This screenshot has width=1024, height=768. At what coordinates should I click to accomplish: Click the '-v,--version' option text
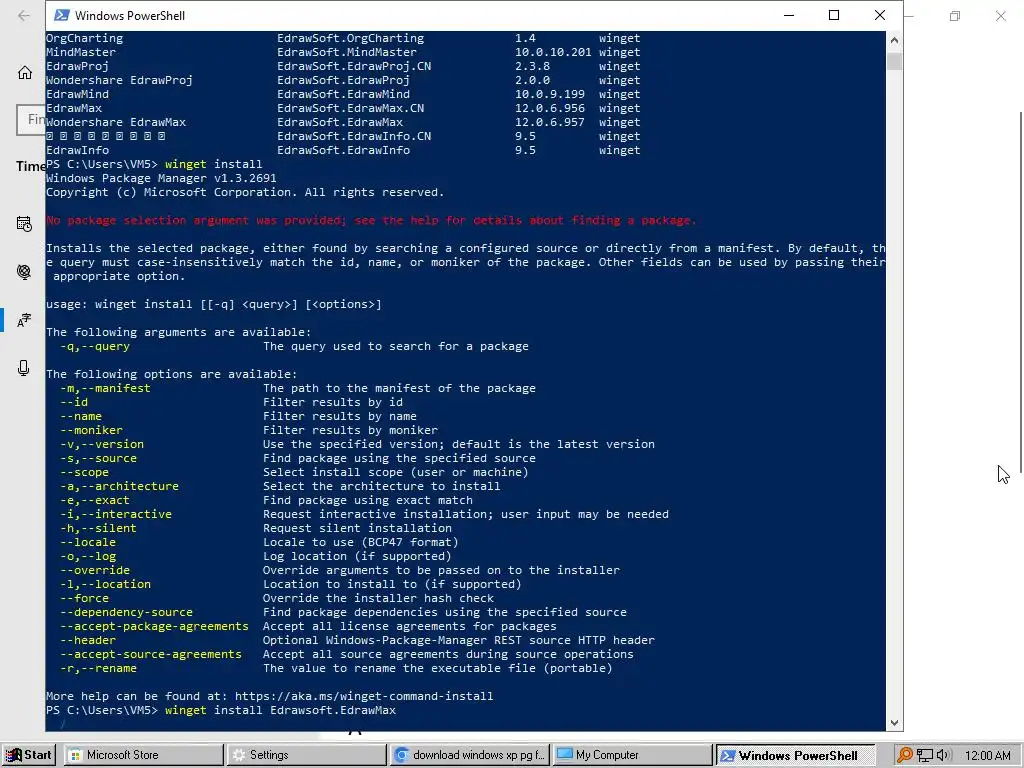[x=102, y=444]
